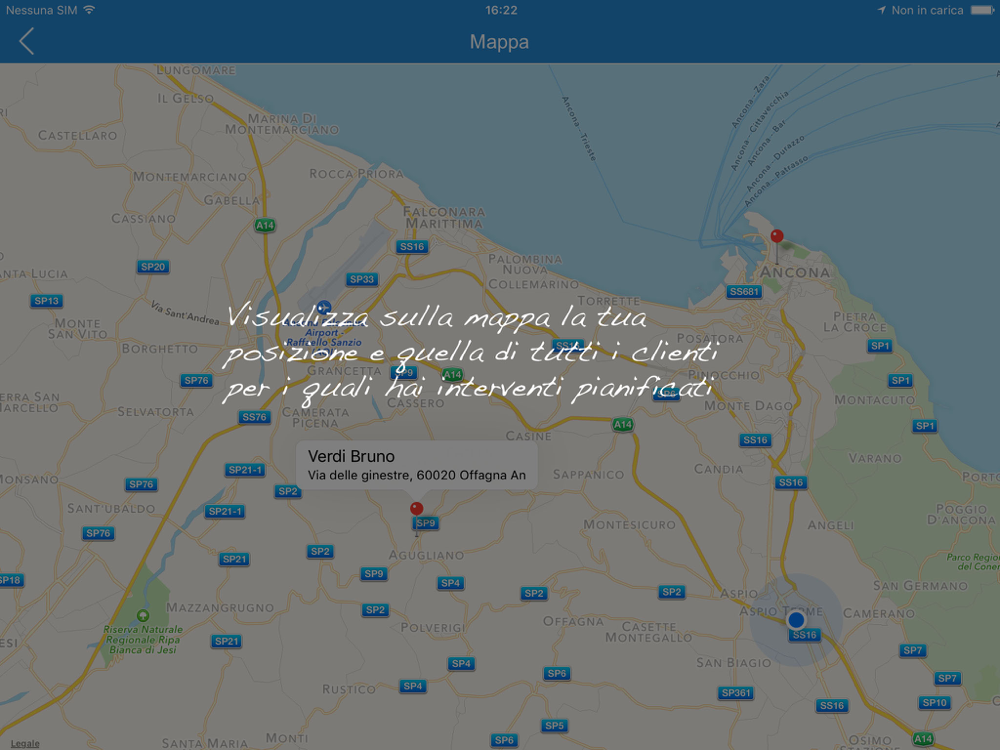Tap the Camerata Picena label
The height and width of the screenshot is (750, 1000).
(315, 417)
